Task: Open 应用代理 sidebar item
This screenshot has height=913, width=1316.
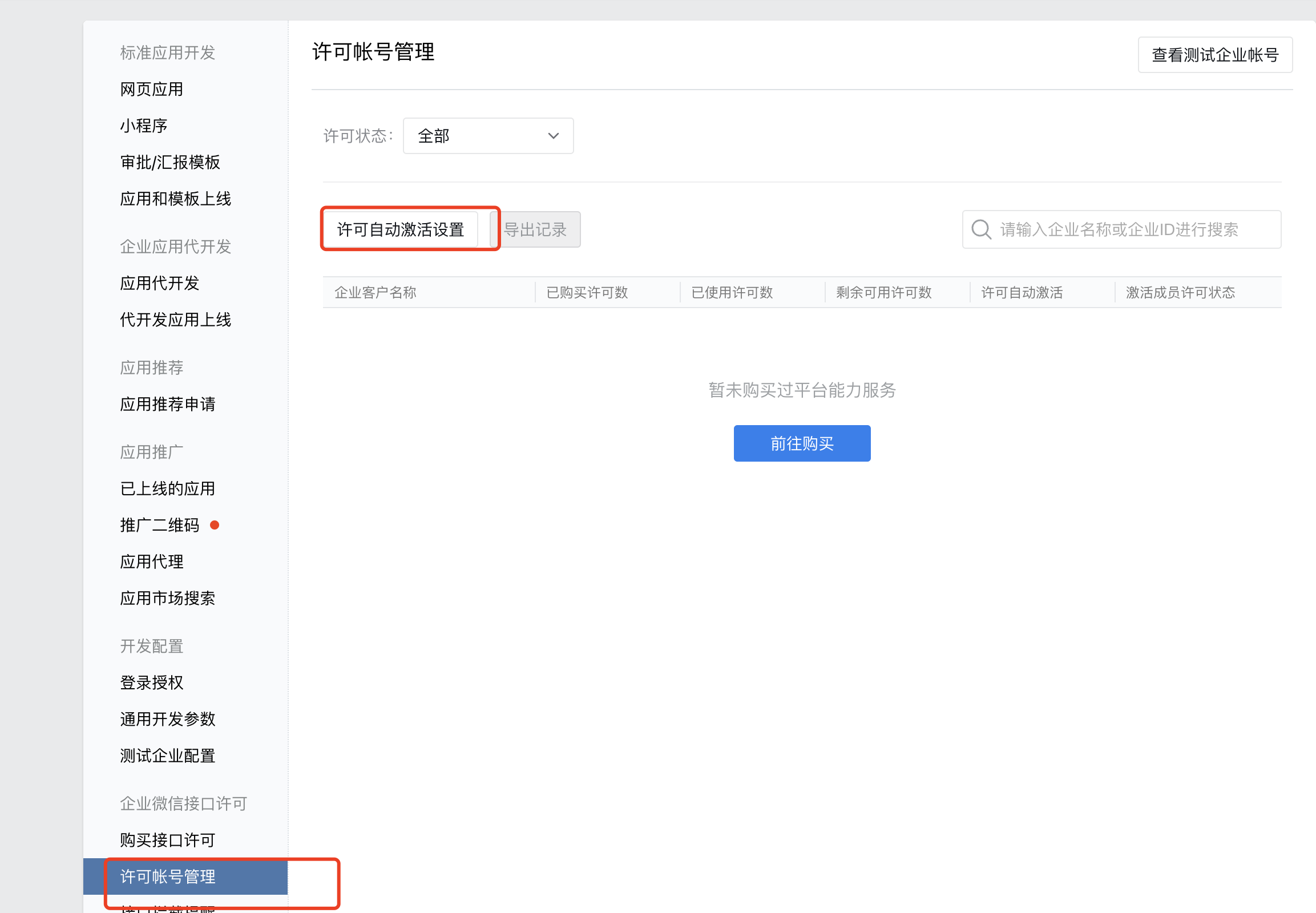Action: point(152,561)
